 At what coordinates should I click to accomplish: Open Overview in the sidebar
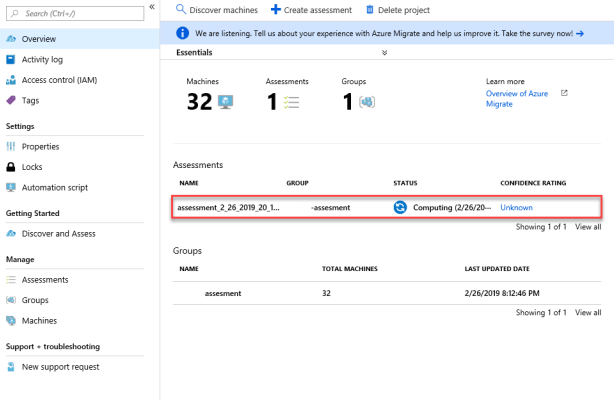79,39
